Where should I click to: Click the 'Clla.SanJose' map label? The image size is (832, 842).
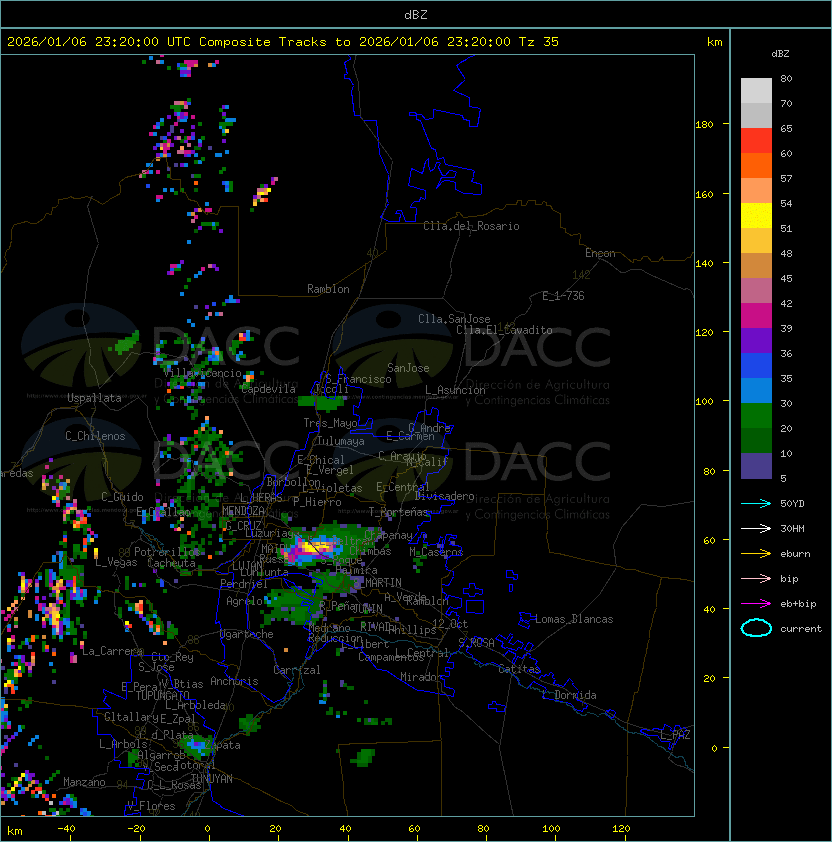(x=454, y=319)
